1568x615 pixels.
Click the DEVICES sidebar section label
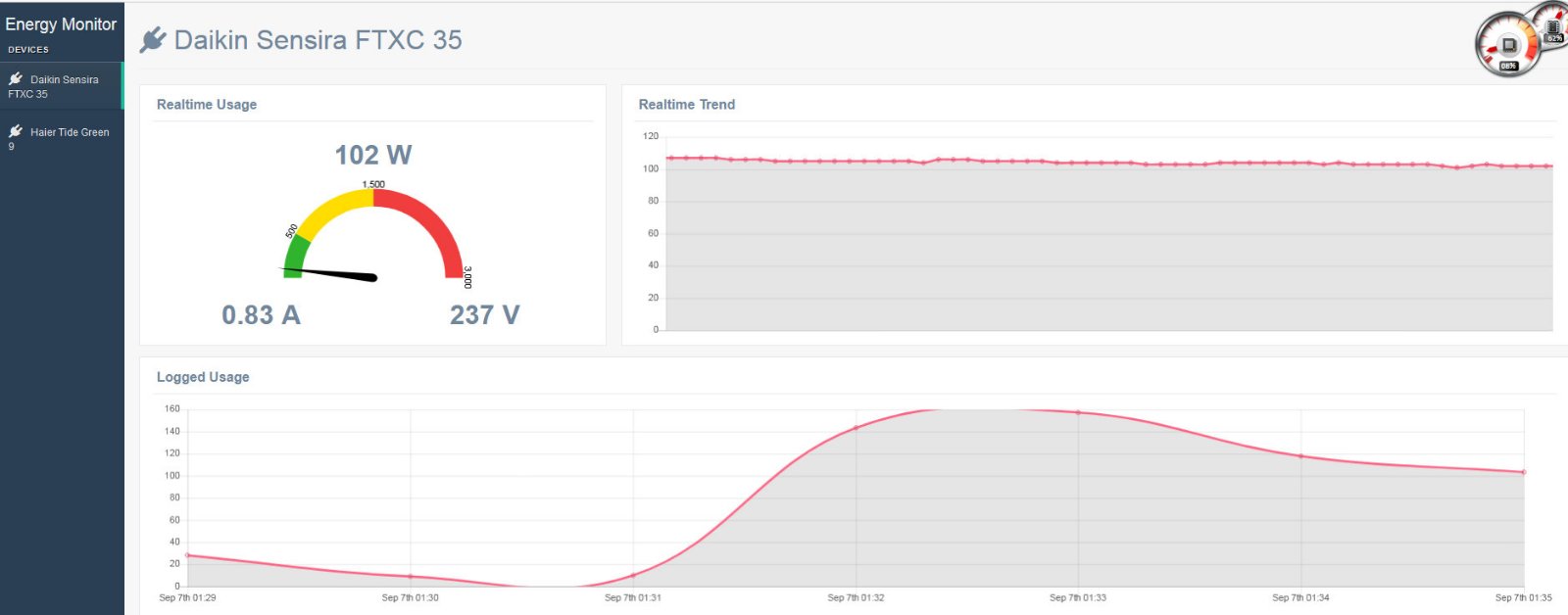(x=28, y=50)
